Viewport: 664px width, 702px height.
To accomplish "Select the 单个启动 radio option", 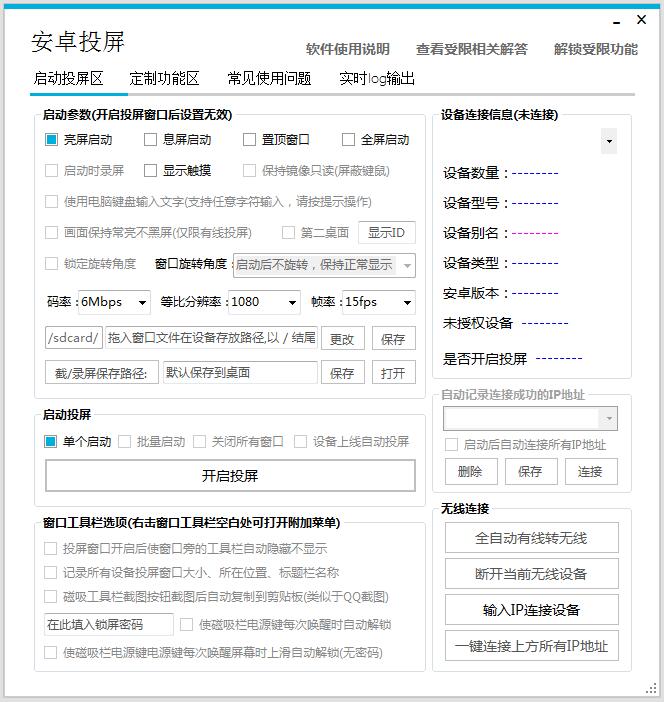I will coord(51,441).
